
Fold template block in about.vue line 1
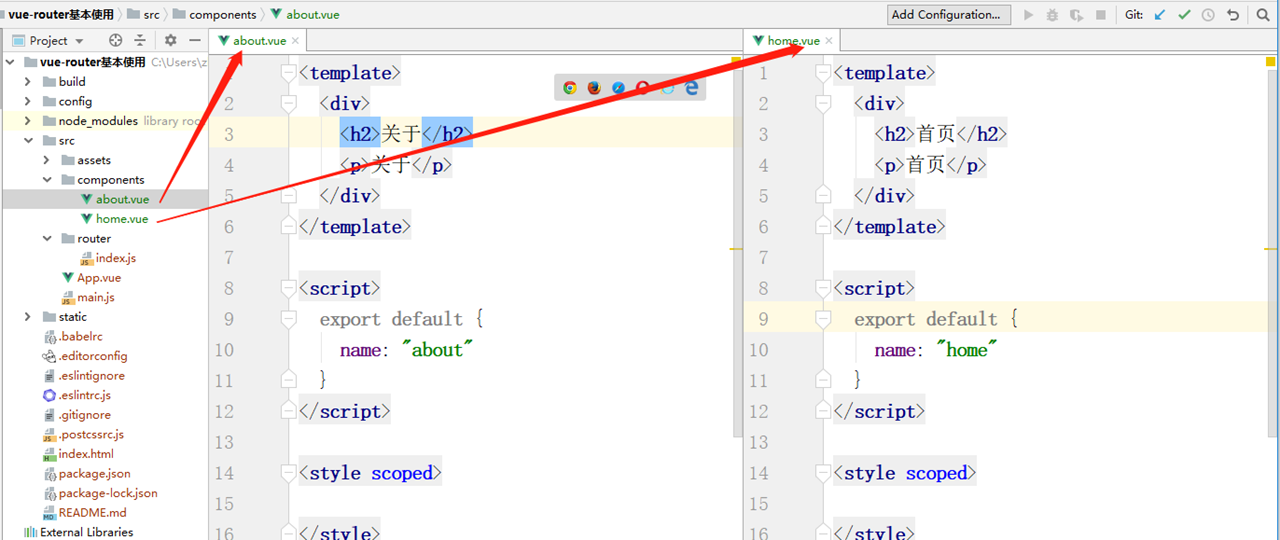(x=289, y=73)
